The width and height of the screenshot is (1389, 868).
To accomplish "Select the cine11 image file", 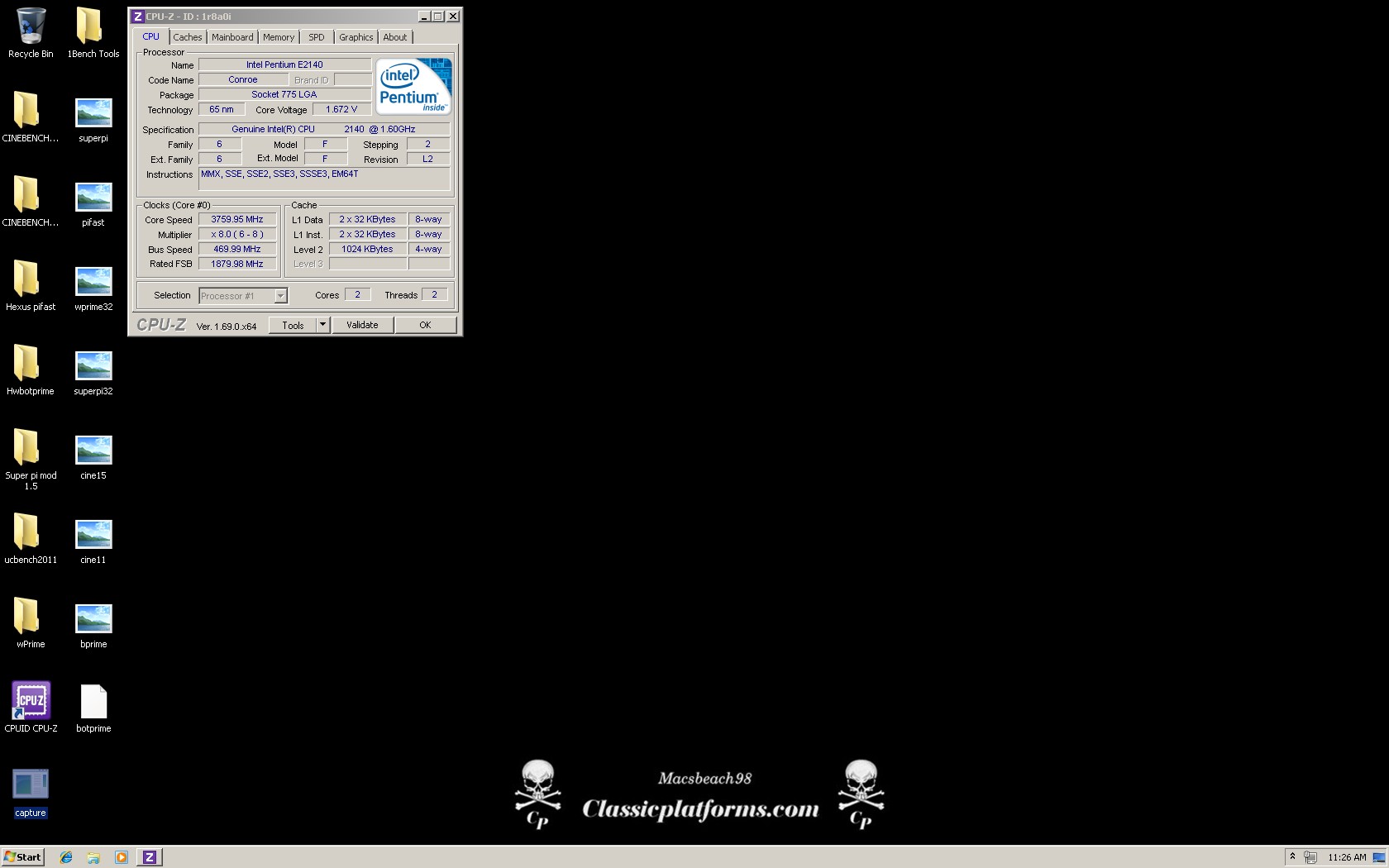I will (93, 541).
